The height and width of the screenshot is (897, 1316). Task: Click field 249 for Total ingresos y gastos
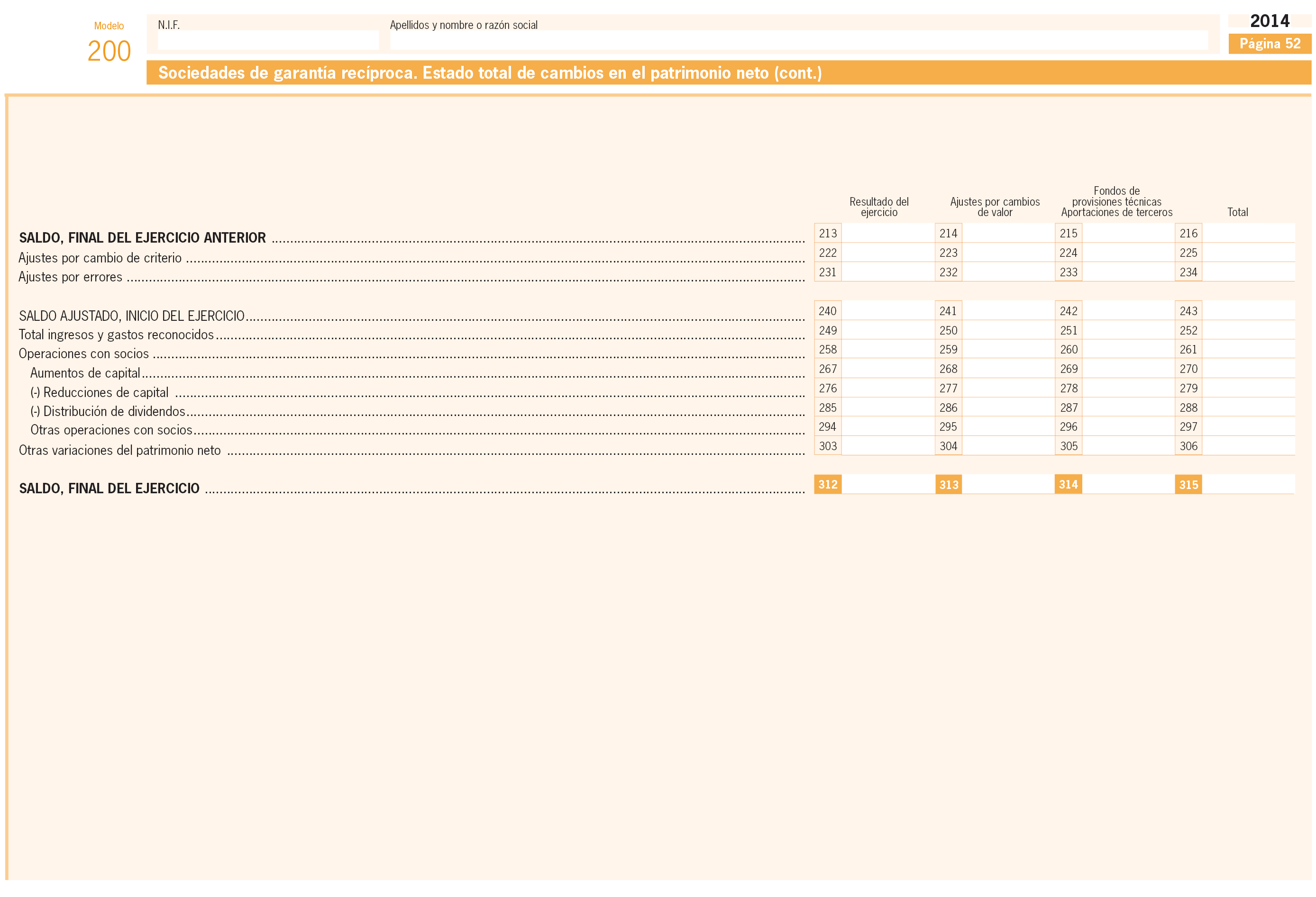tap(888, 330)
